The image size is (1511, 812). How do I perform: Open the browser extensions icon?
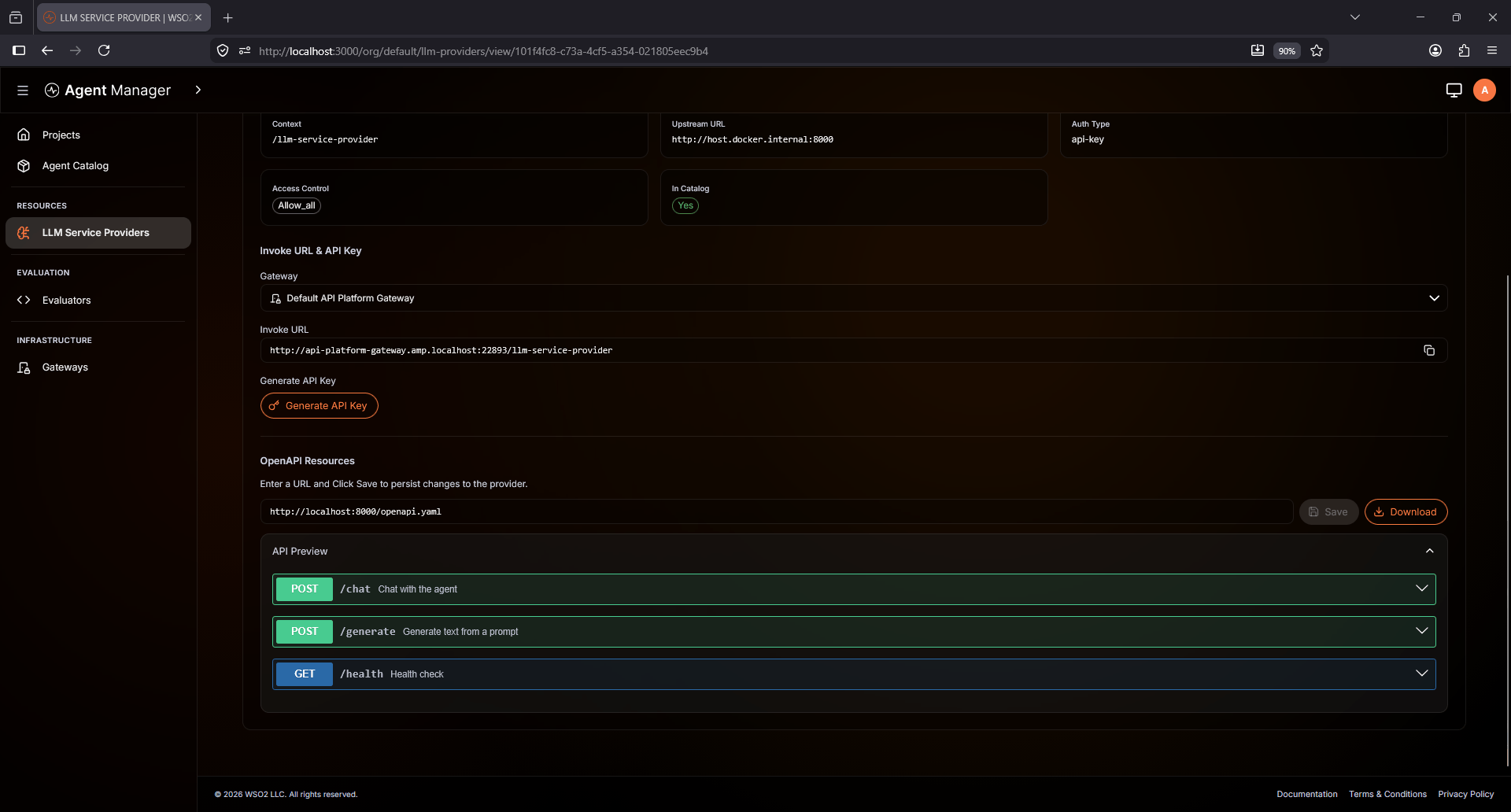1464,50
